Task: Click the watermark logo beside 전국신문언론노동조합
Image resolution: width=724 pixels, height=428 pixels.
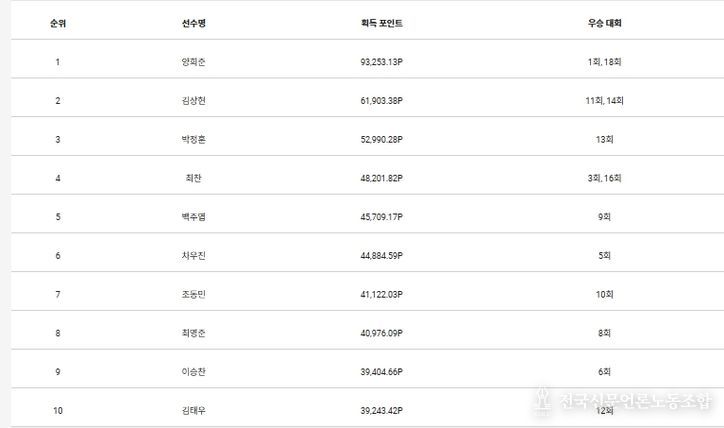Action: click(543, 399)
